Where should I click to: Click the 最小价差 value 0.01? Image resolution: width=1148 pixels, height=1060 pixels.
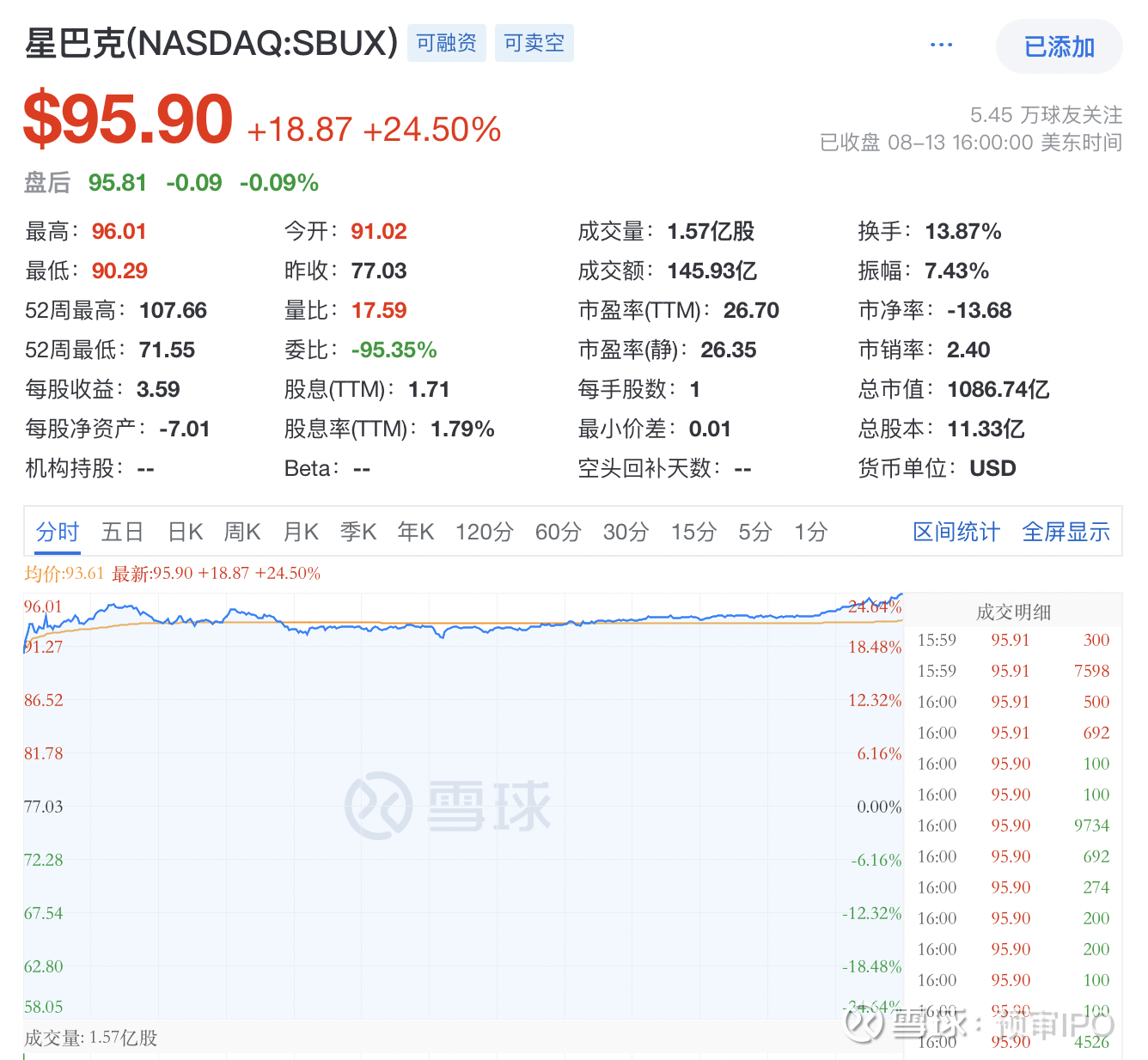click(710, 429)
